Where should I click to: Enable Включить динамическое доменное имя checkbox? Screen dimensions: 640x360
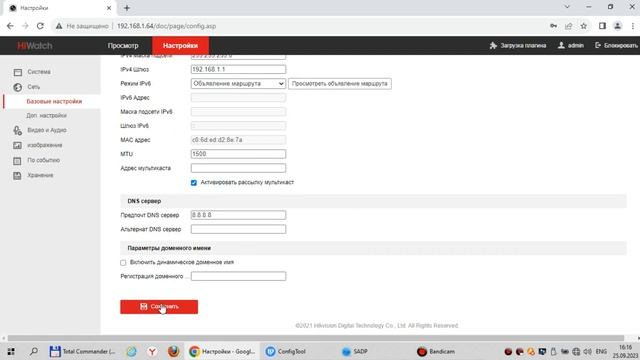pos(123,262)
